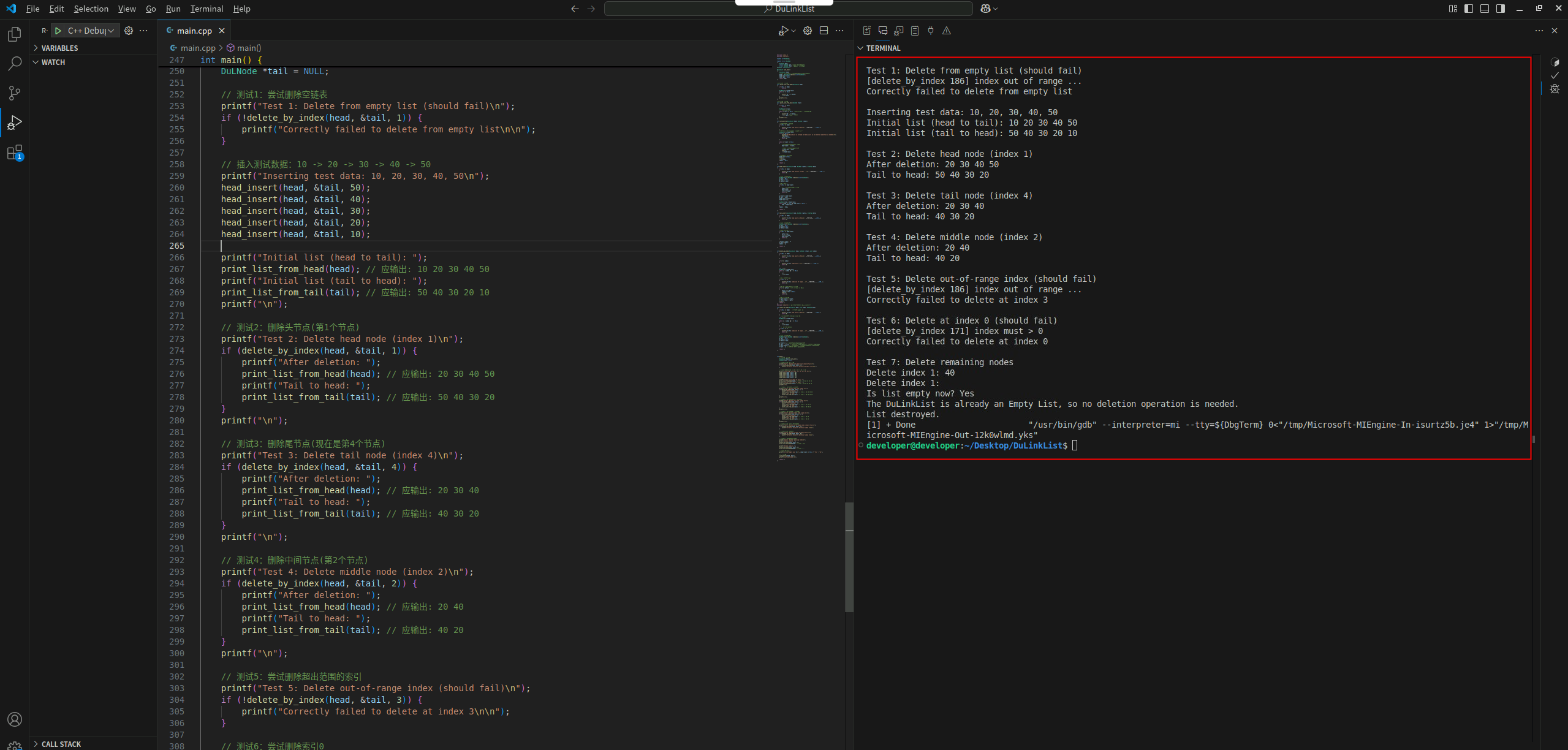Open the Copilot chat icon in title bar

click(985, 9)
